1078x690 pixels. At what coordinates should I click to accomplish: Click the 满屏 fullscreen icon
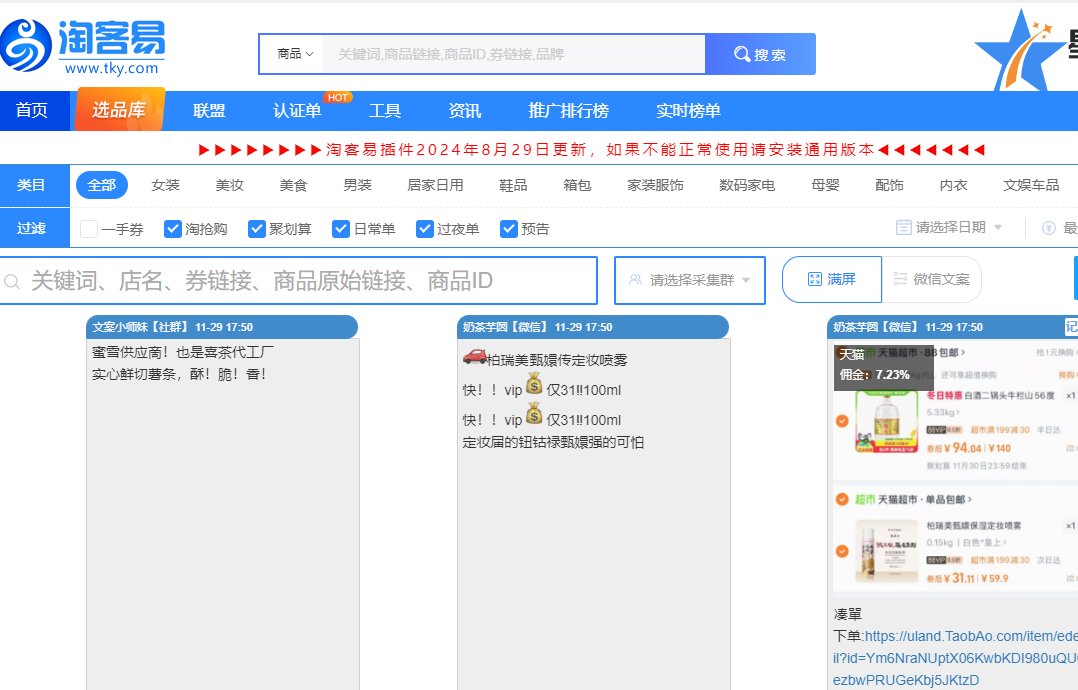click(x=815, y=279)
